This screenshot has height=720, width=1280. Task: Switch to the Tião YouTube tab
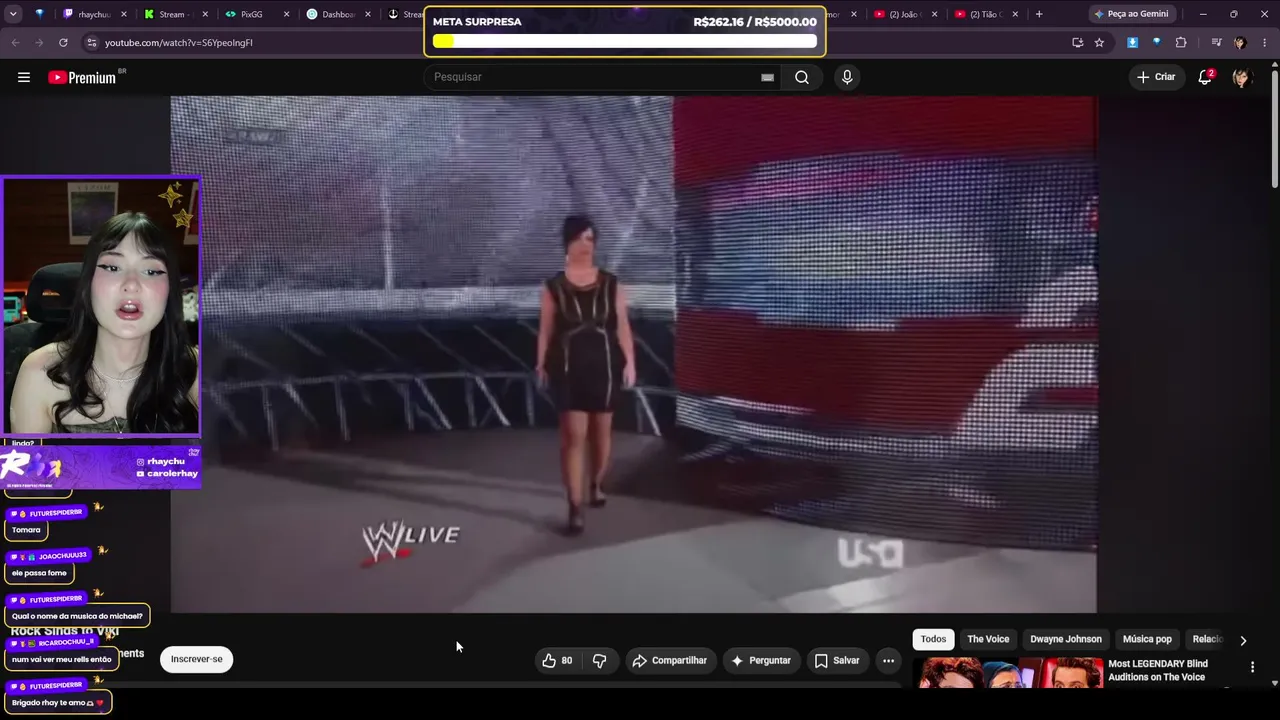[985, 14]
